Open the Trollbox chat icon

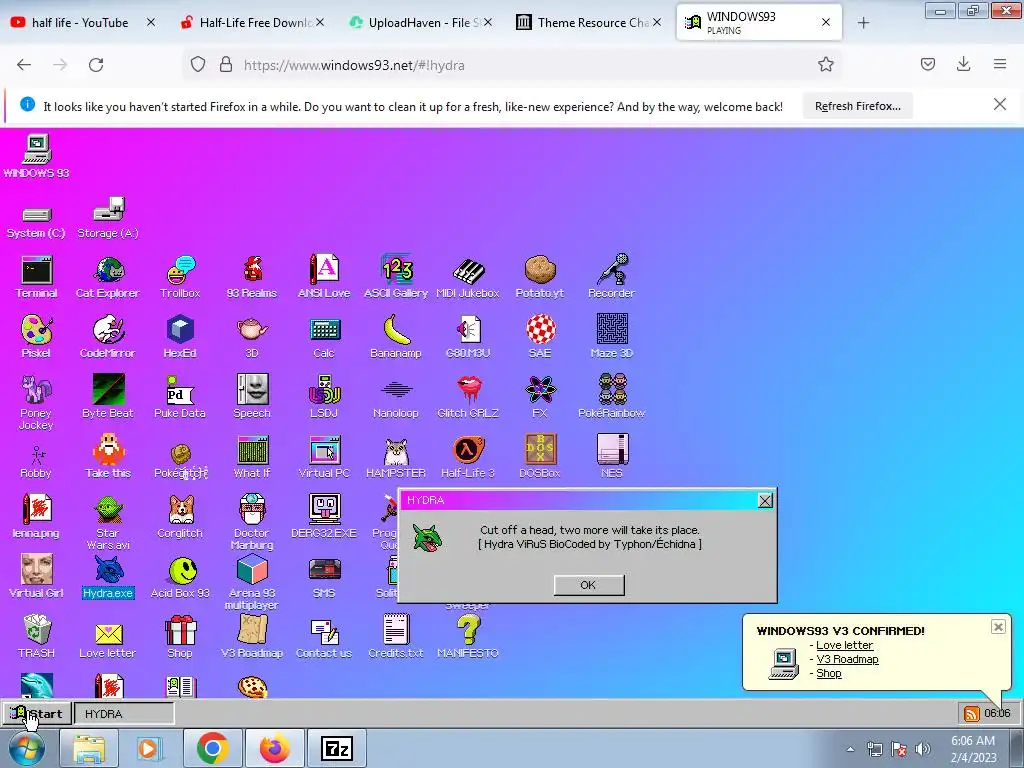point(180,277)
